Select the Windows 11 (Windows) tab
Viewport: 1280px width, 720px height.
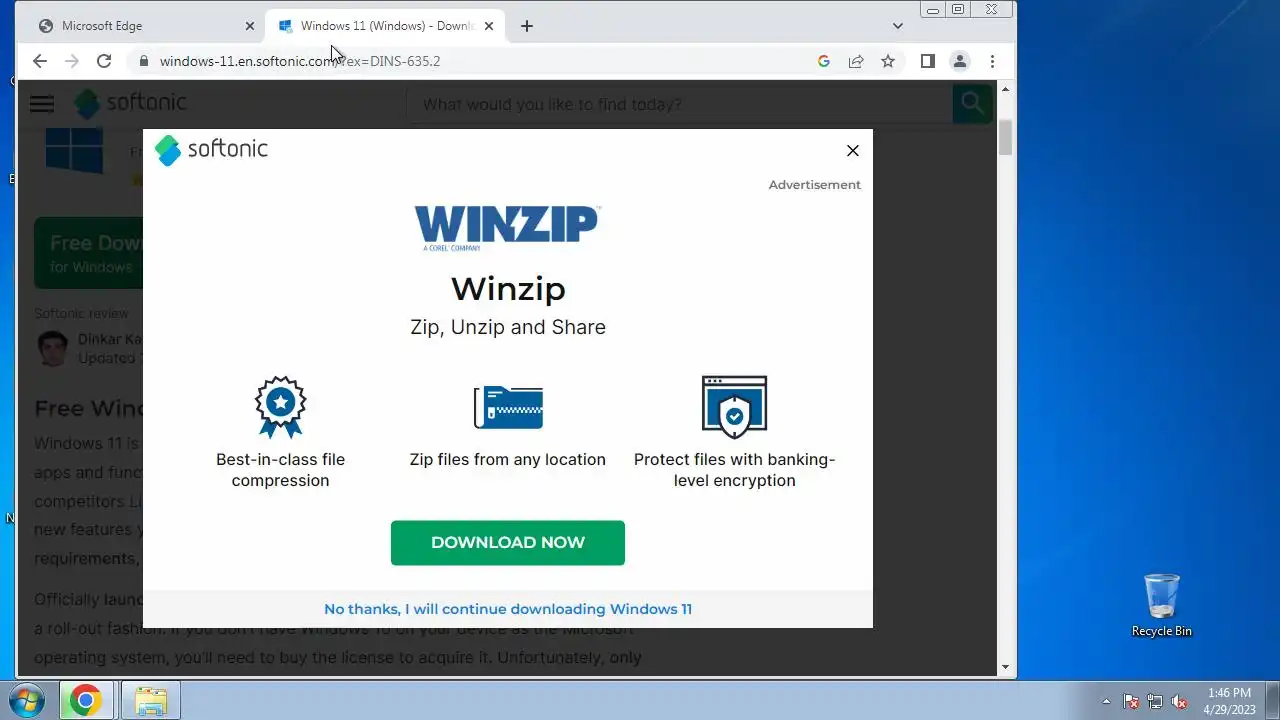(x=384, y=26)
